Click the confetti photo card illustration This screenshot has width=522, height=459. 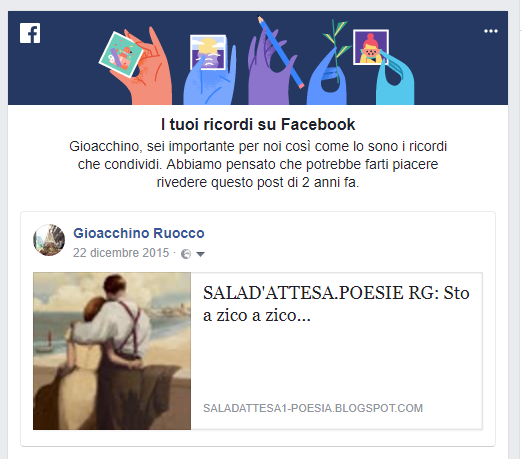point(121,55)
